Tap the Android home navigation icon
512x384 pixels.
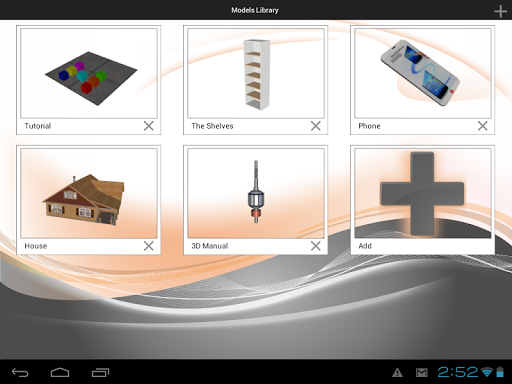point(60,372)
